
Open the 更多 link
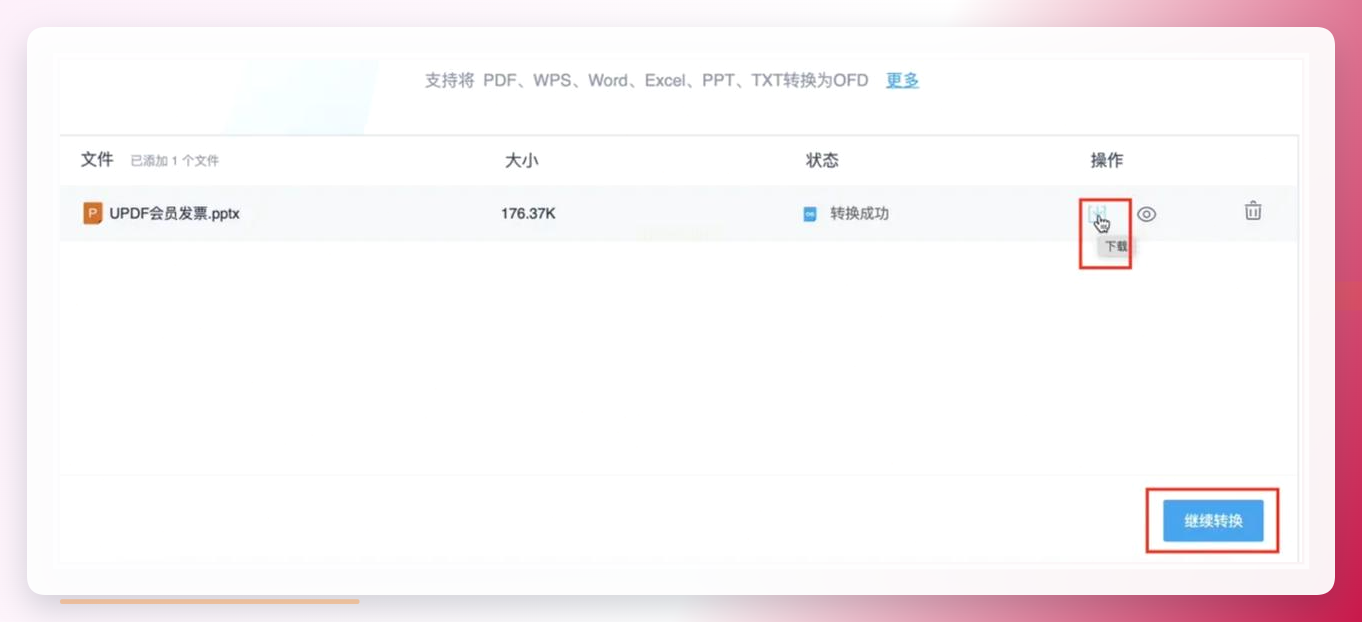(x=902, y=80)
